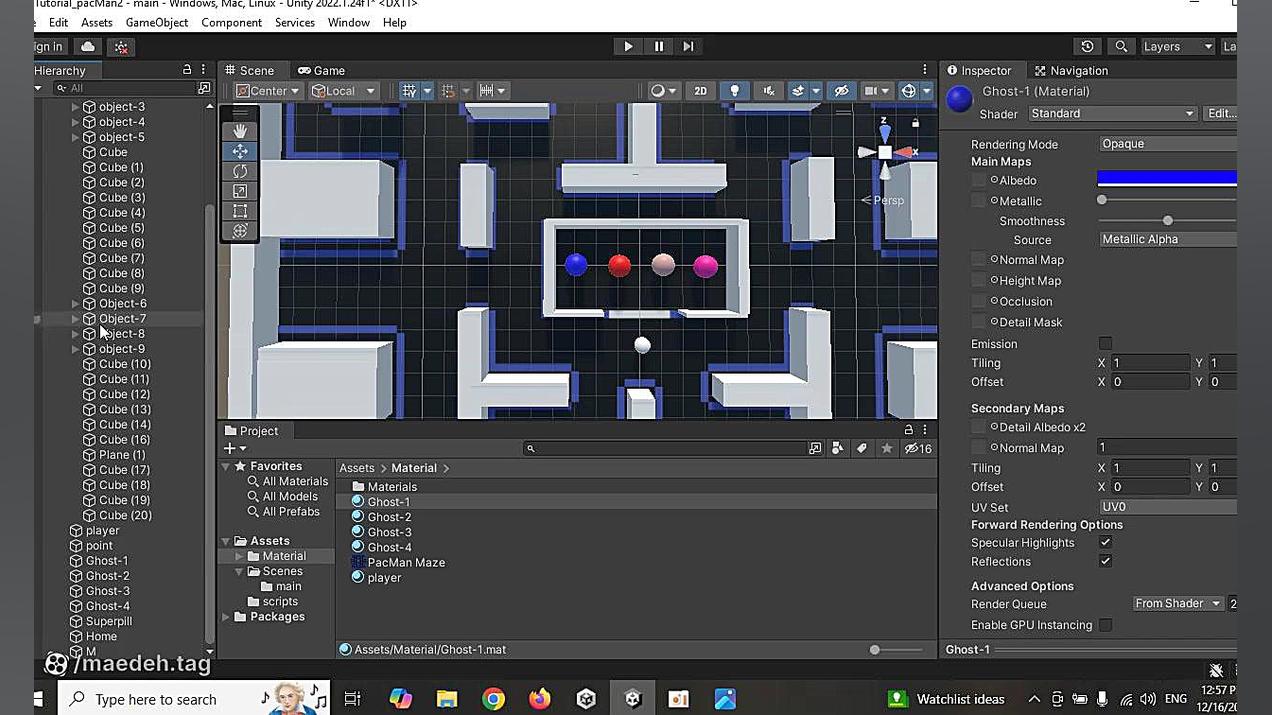Viewport: 1272px width, 715px height.
Task: Expand the Packages folder in Project
Action: pos(226,617)
